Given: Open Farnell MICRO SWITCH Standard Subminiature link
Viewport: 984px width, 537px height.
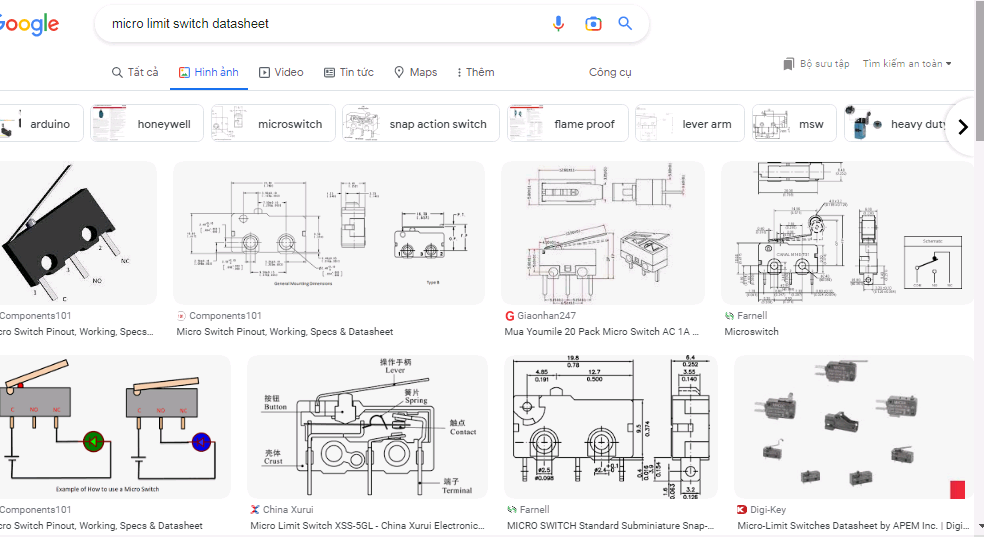Looking at the screenshot, I should [610, 525].
